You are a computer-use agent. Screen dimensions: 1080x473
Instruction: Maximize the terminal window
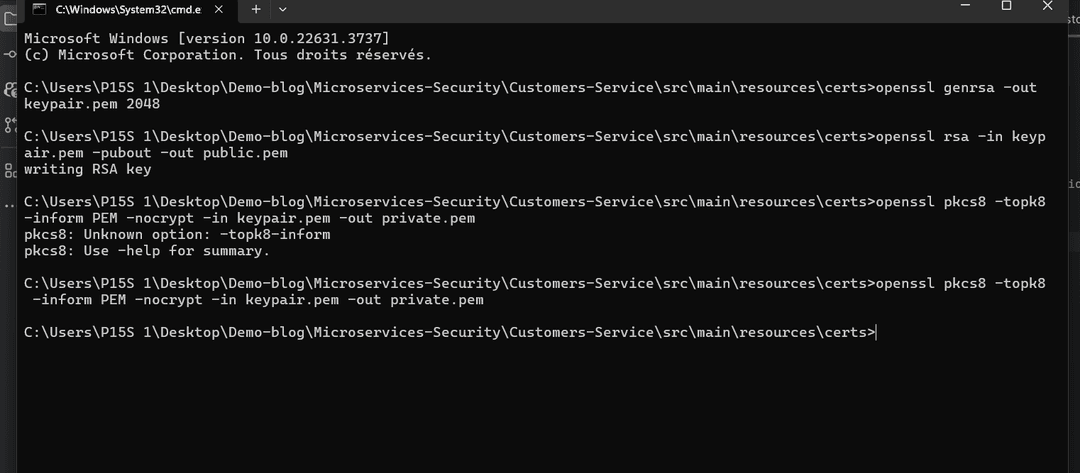coord(1006,6)
